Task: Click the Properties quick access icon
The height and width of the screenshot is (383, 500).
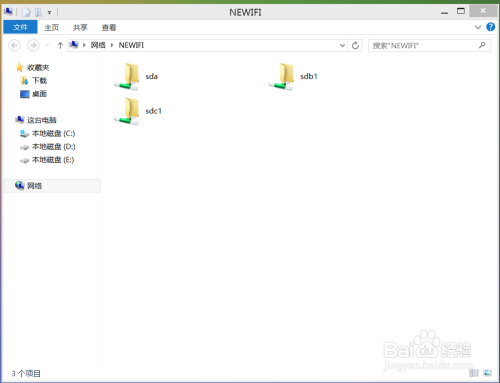Action: 26,12
